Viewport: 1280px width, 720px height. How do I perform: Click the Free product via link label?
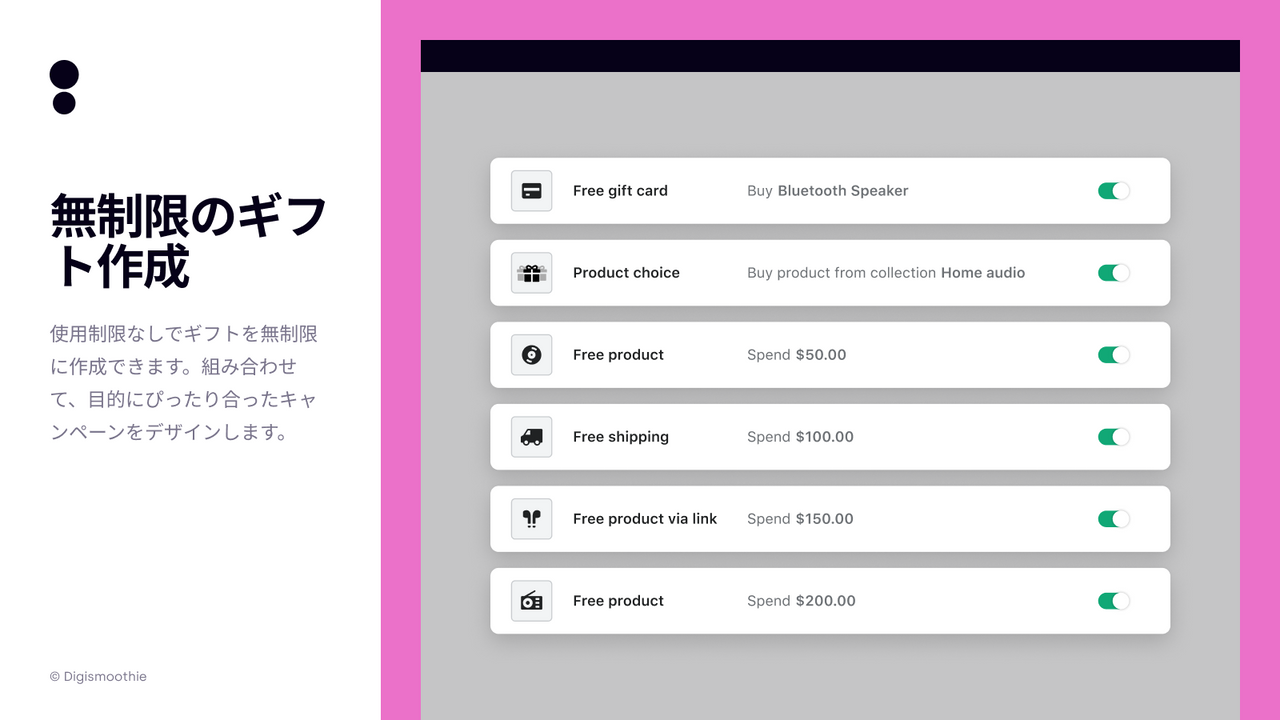pyautogui.click(x=645, y=519)
